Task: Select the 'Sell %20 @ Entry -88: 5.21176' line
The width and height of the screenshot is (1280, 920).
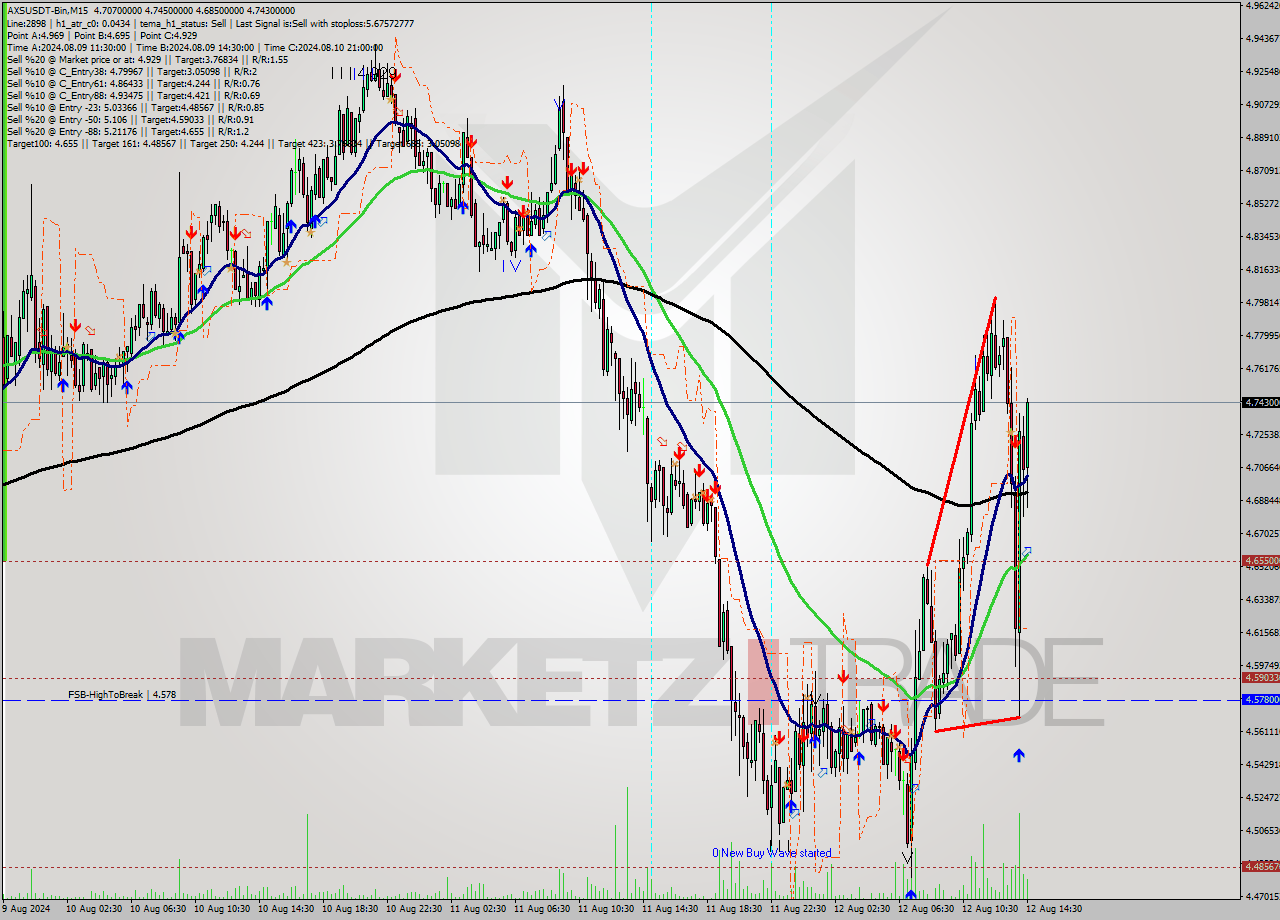Action: [127, 131]
